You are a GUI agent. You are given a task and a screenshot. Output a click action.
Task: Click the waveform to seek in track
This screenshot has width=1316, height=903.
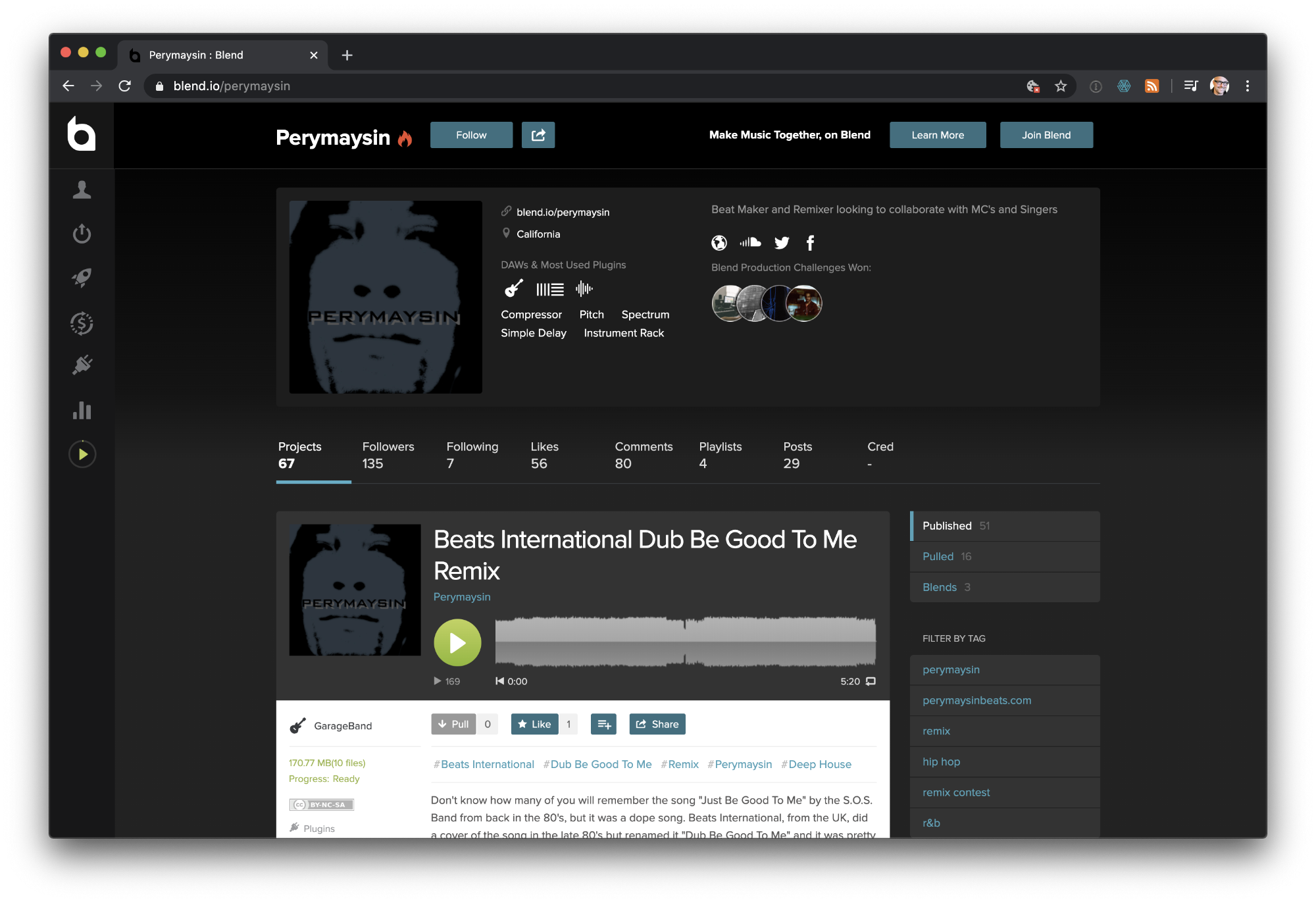[x=685, y=642]
